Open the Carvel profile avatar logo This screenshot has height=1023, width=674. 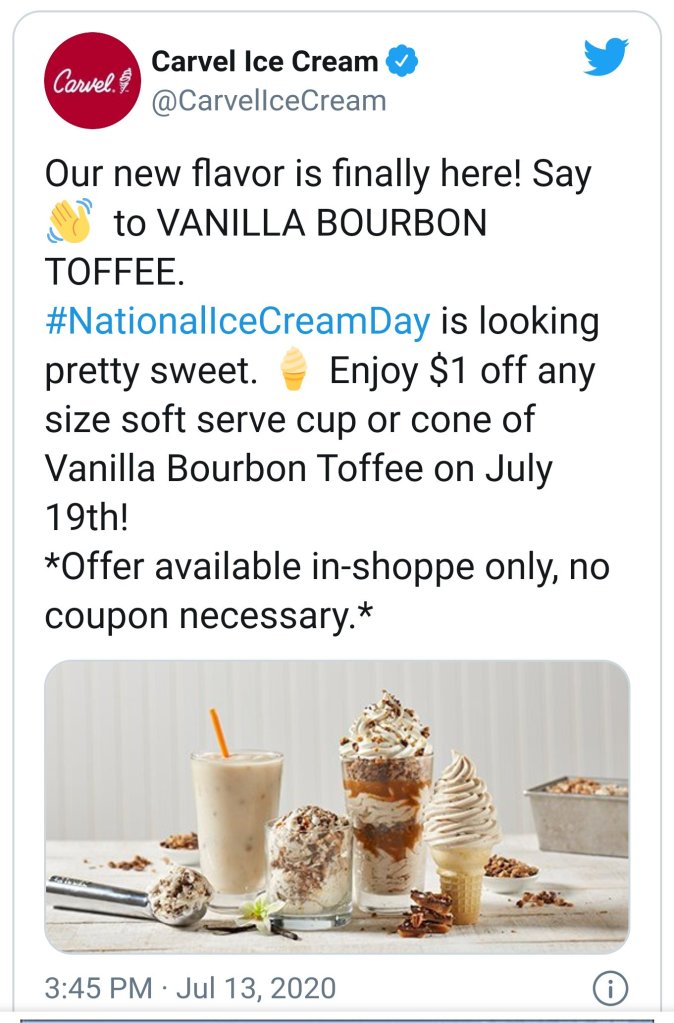point(91,80)
